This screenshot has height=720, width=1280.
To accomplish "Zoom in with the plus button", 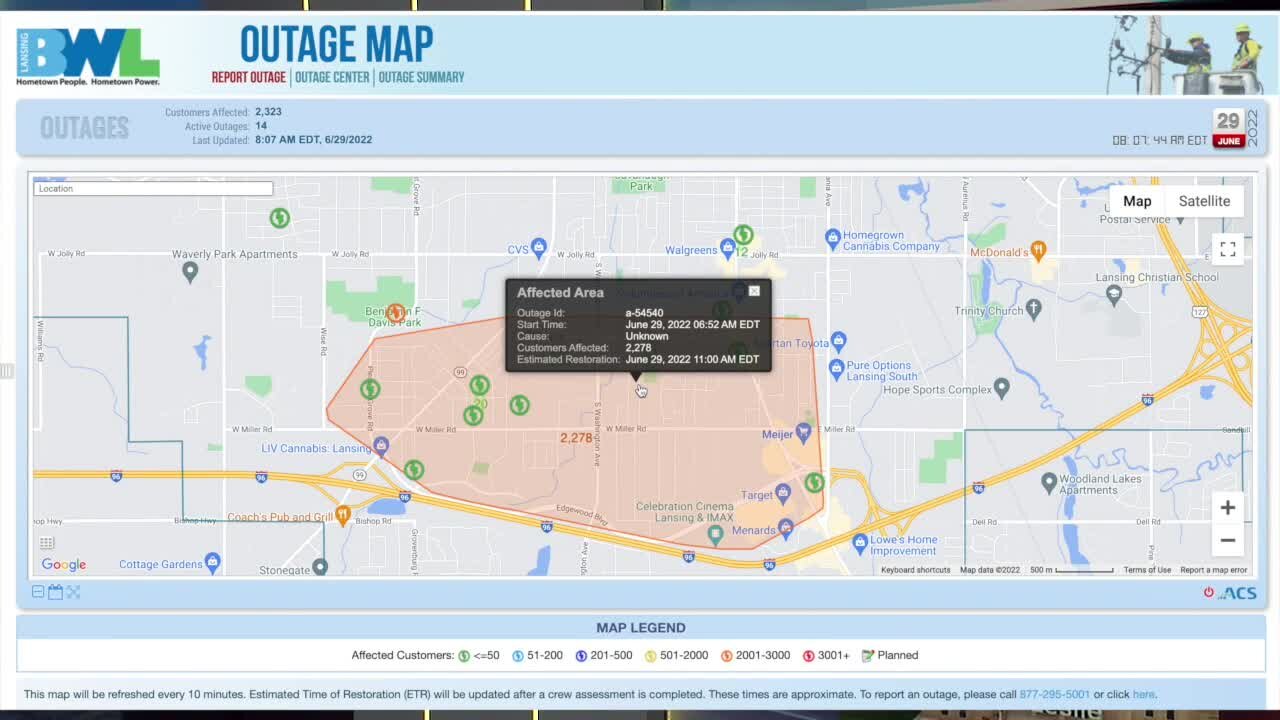I will (1228, 508).
